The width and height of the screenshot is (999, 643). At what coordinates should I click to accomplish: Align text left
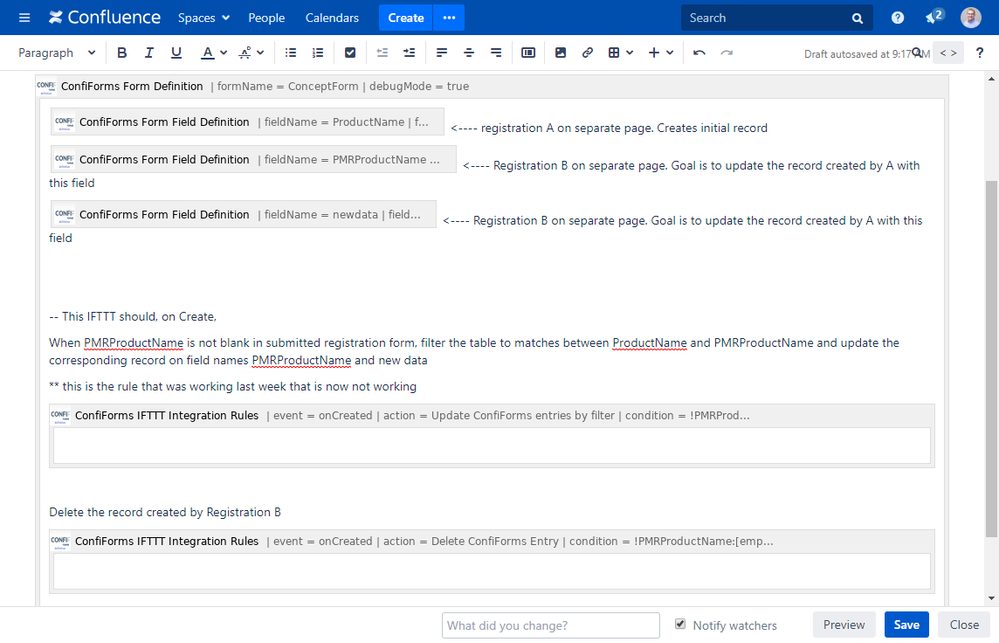pyautogui.click(x=442, y=53)
